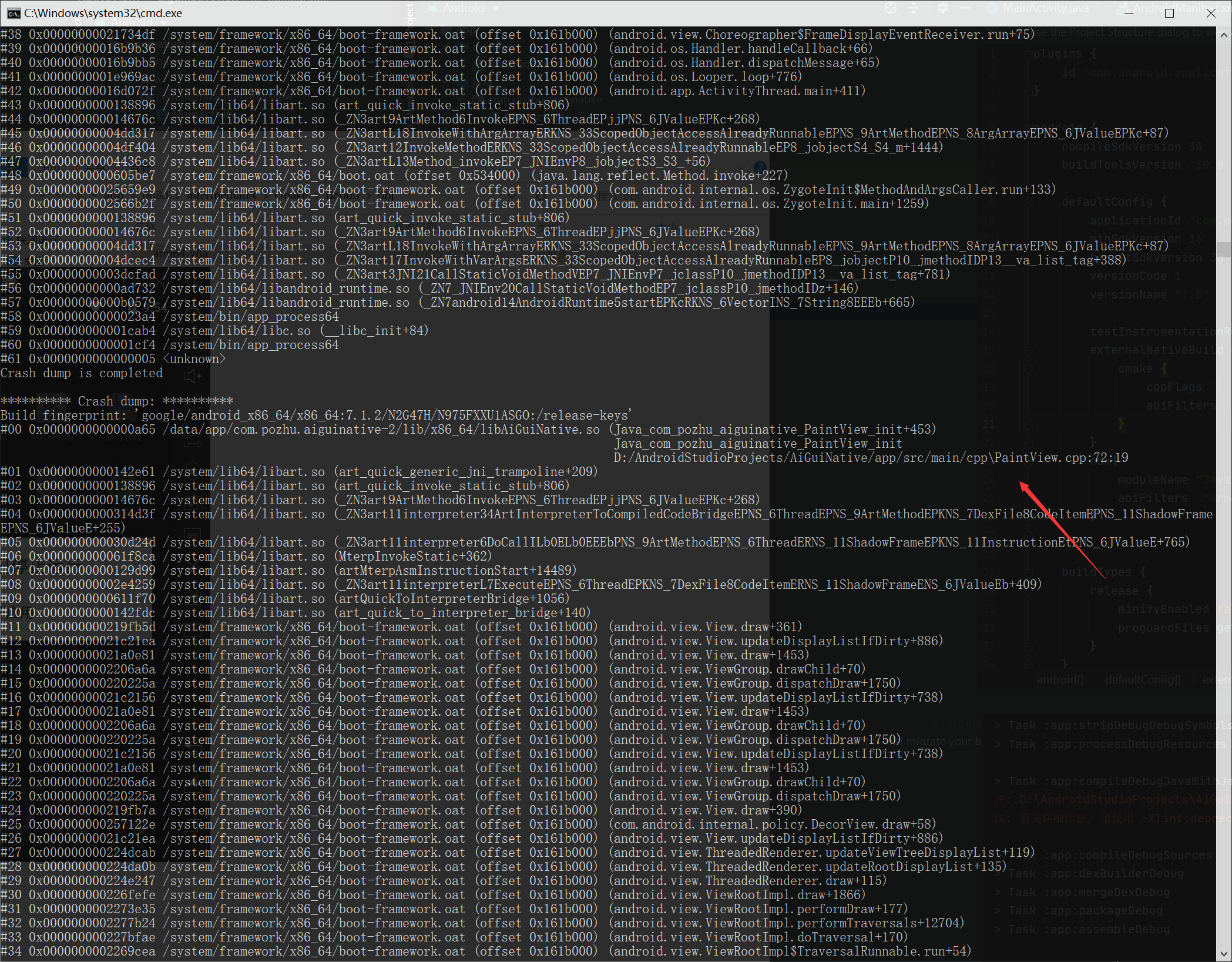
Task: Click frame #59 __libc_init+84
Action: pyautogui.click(x=214, y=331)
